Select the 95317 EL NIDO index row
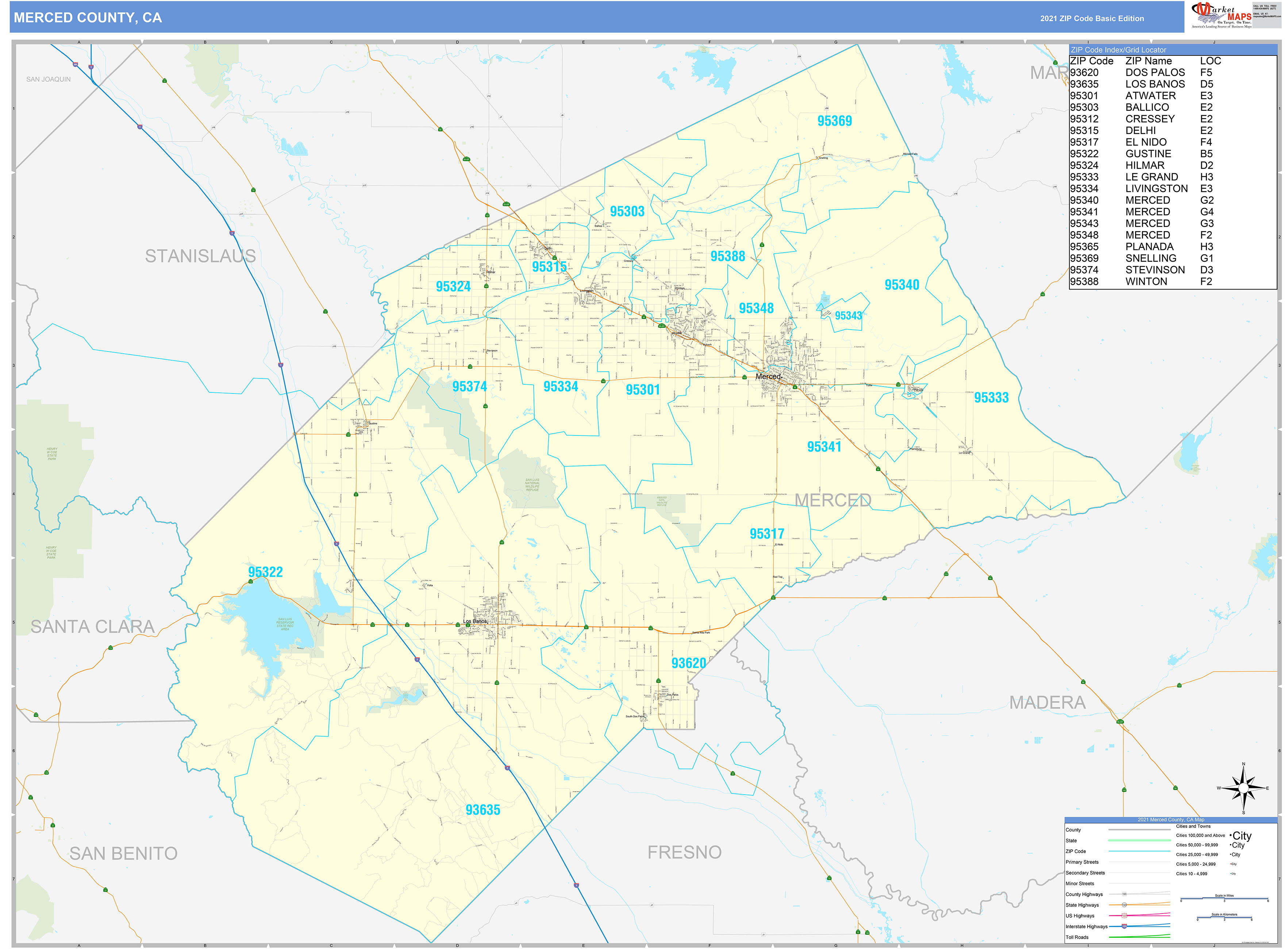Image resolution: width=1288 pixels, height=949 pixels. click(x=1142, y=142)
